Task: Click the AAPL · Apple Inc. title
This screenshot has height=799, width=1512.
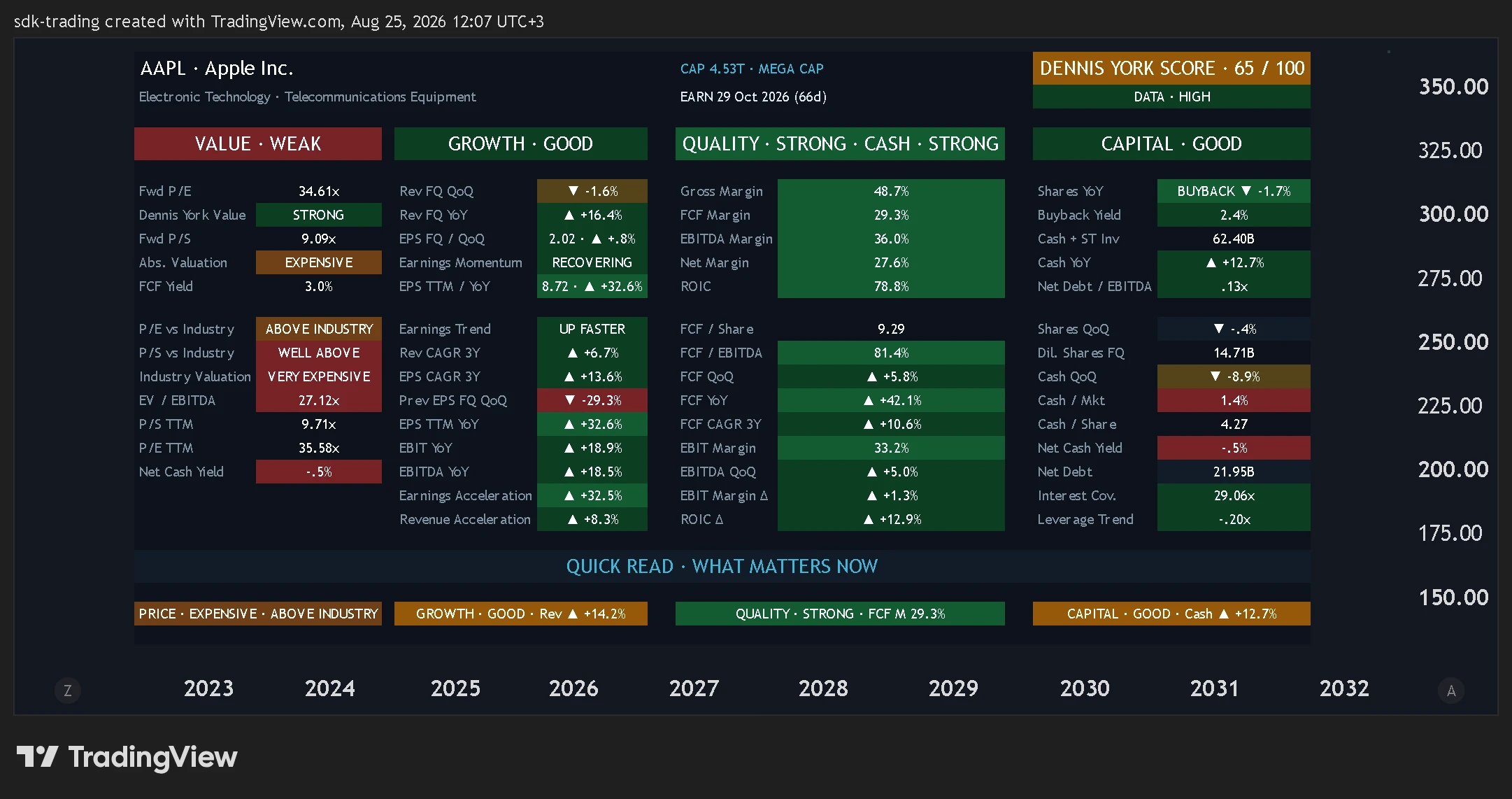Action: click(x=217, y=68)
